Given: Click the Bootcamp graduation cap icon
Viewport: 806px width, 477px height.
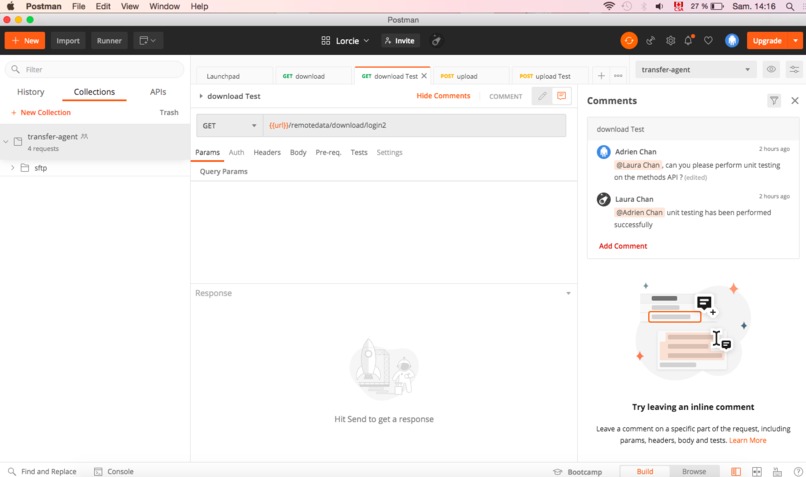Looking at the screenshot, I should [558, 472].
